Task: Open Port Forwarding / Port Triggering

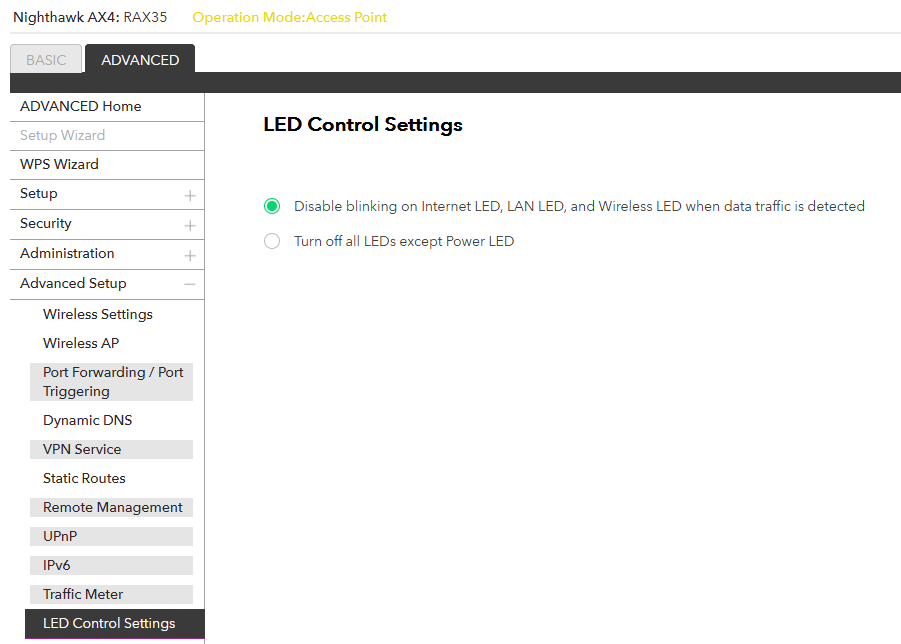Action: point(112,381)
